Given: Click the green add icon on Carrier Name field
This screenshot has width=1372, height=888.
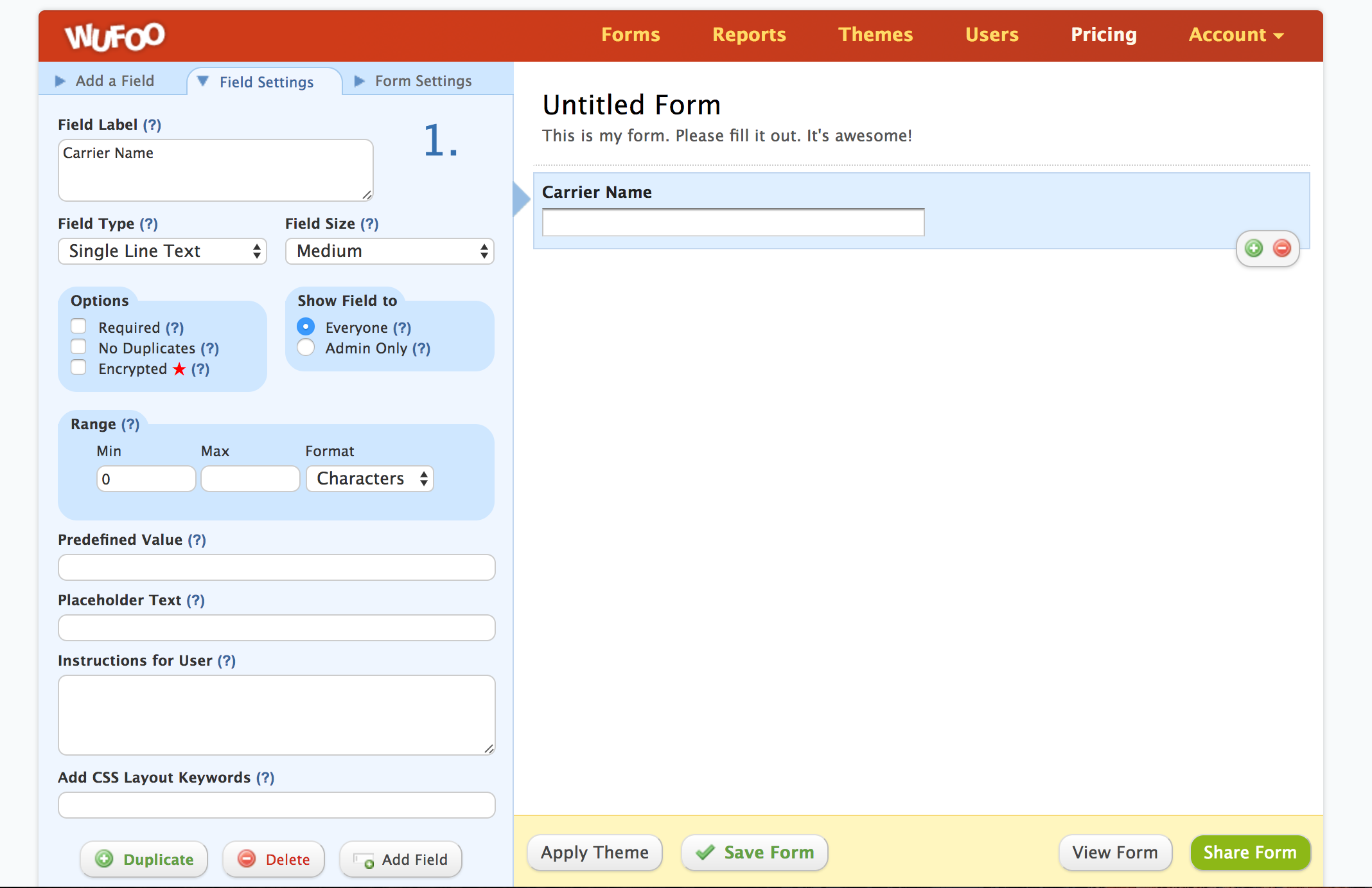Looking at the screenshot, I should (1253, 249).
